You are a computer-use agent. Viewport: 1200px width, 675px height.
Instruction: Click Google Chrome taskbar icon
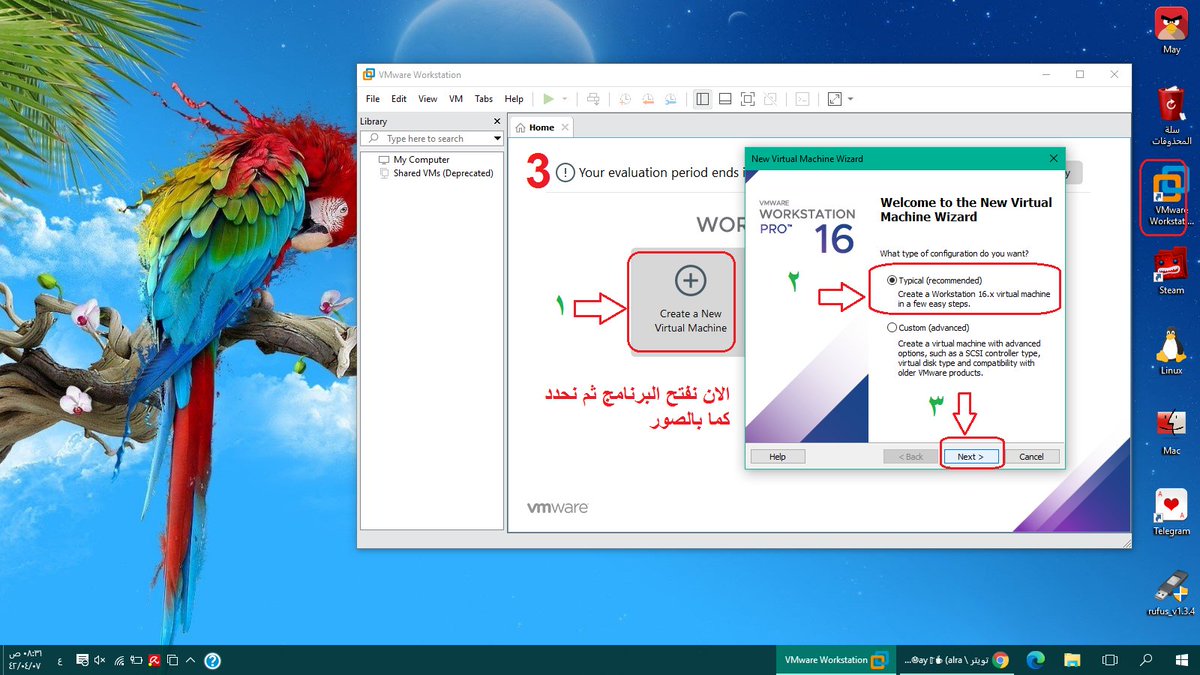tap(1000, 660)
